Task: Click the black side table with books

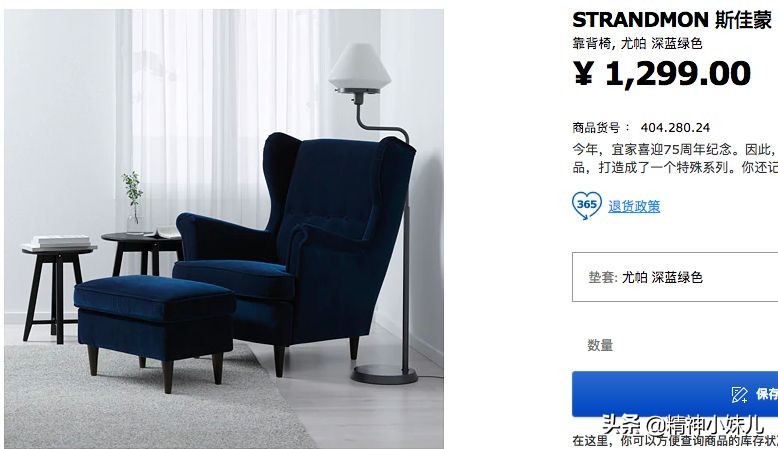Action: (58, 288)
